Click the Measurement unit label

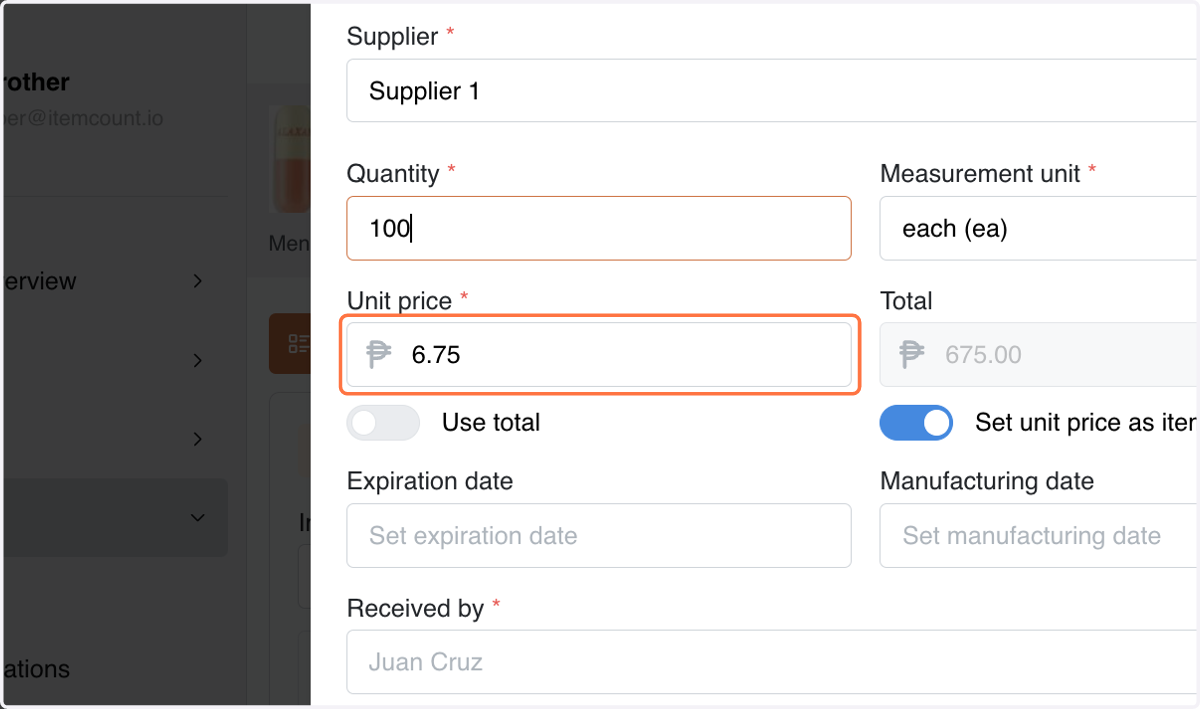click(x=980, y=174)
